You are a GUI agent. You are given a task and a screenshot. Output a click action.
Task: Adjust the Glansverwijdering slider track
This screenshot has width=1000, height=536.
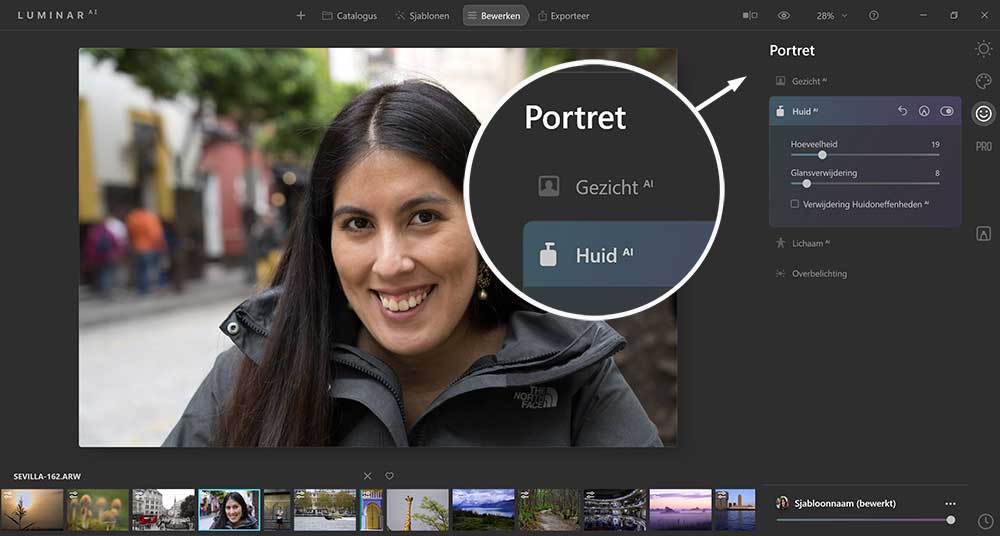(865, 183)
